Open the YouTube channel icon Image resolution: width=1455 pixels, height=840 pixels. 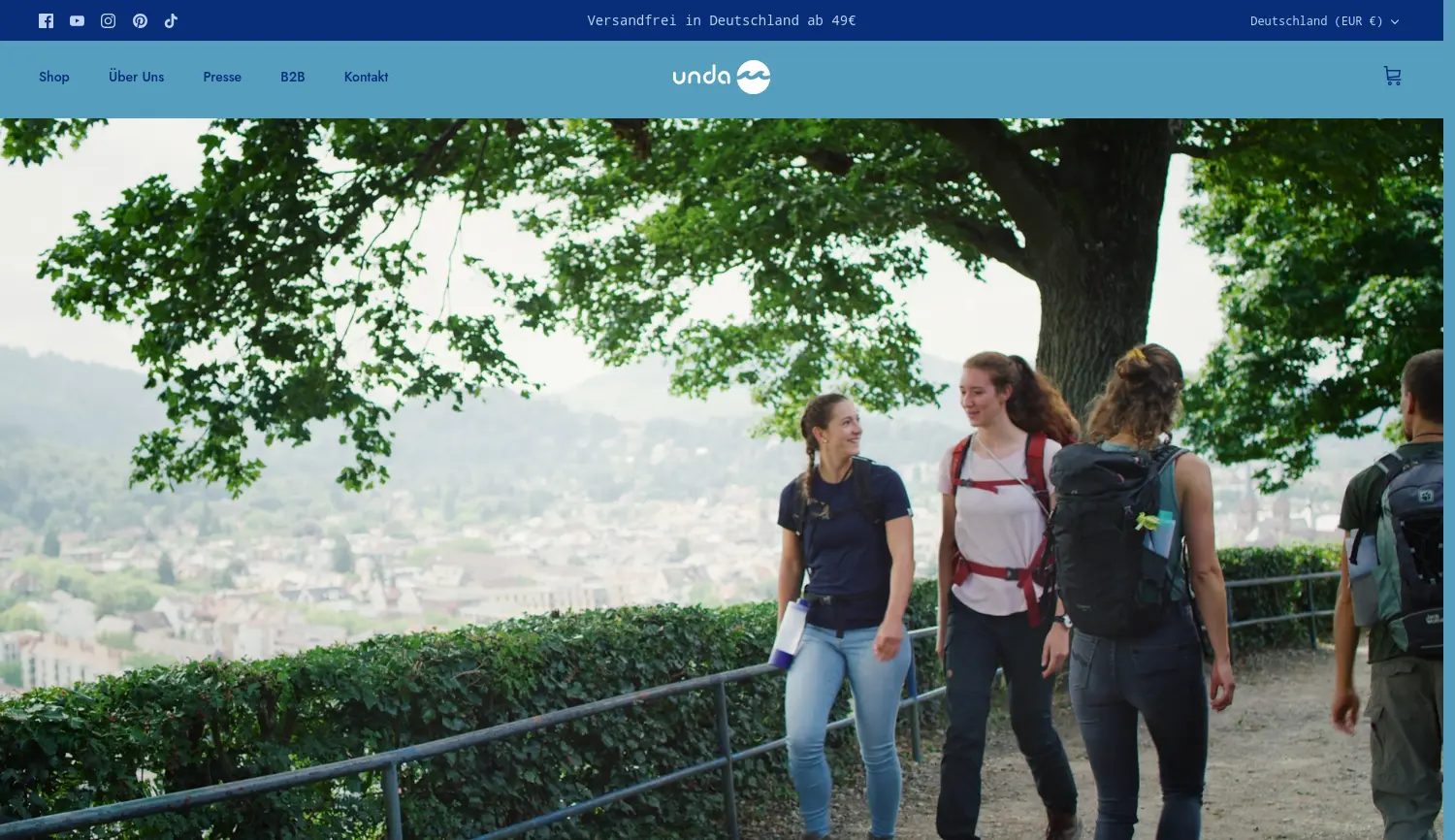pos(77,20)
